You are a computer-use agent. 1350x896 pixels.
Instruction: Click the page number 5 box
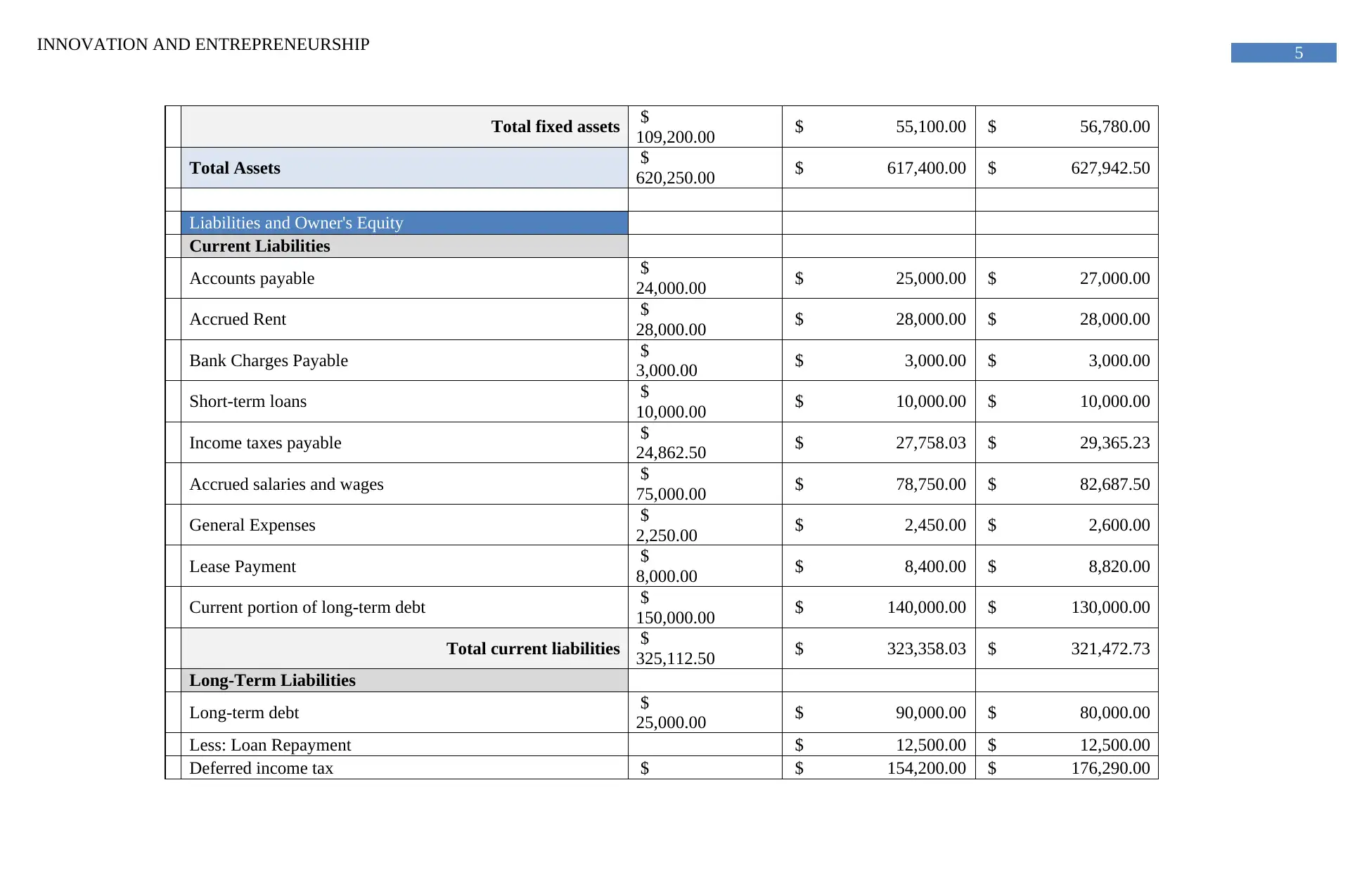pos(1283,53)
